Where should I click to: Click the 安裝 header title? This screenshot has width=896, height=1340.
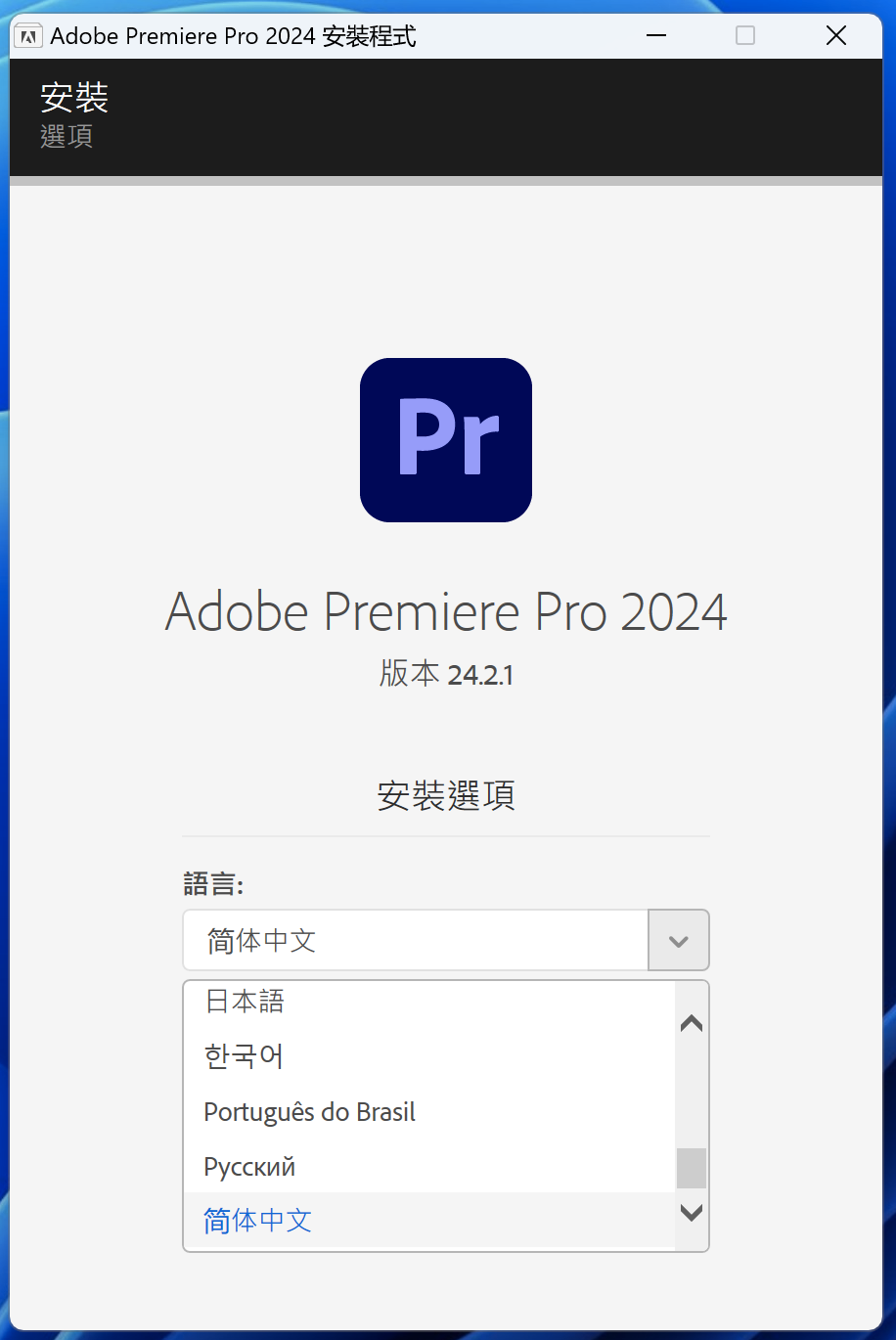(x=74, y=97)
